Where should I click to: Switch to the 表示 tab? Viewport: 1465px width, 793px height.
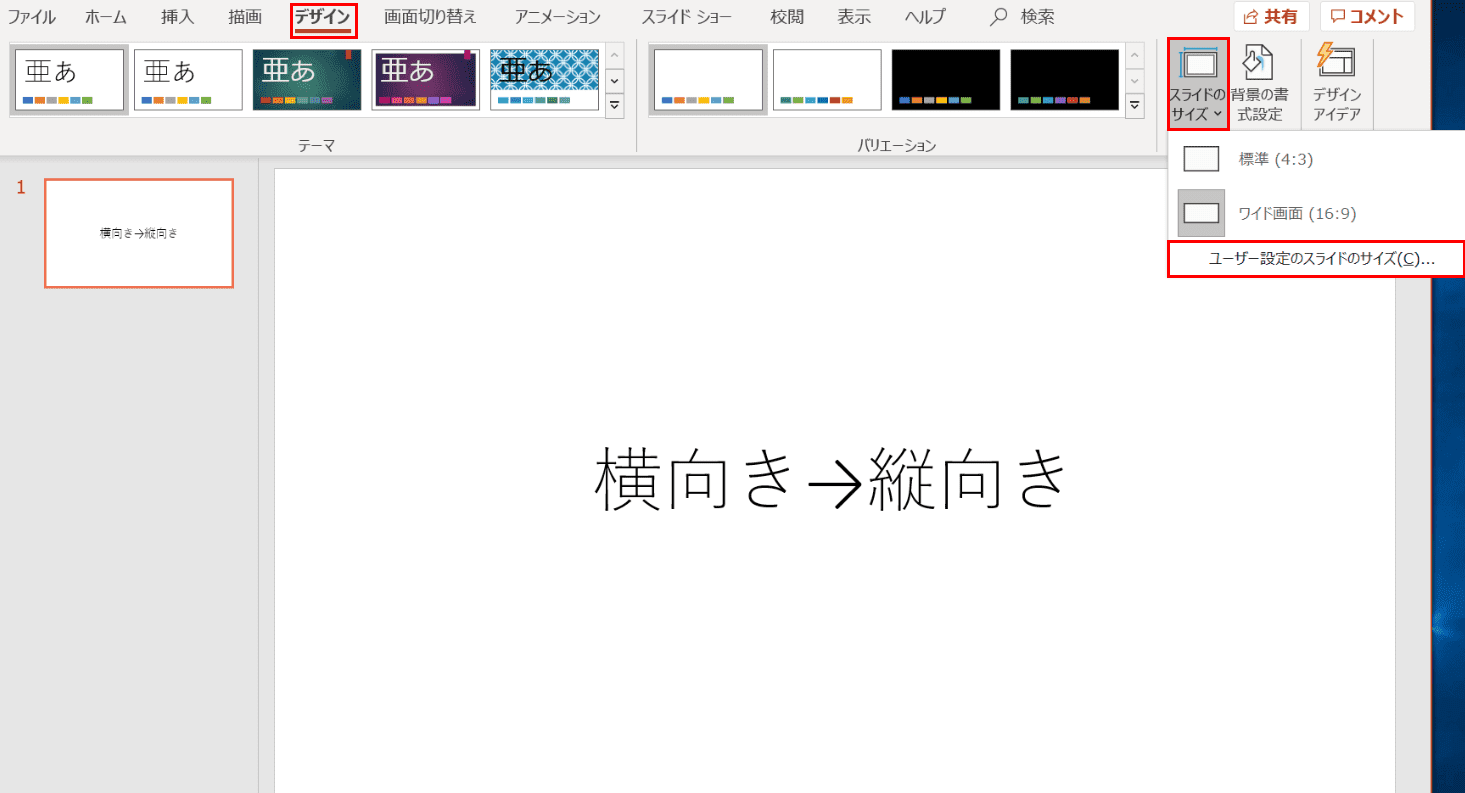(x=853, y=17)
